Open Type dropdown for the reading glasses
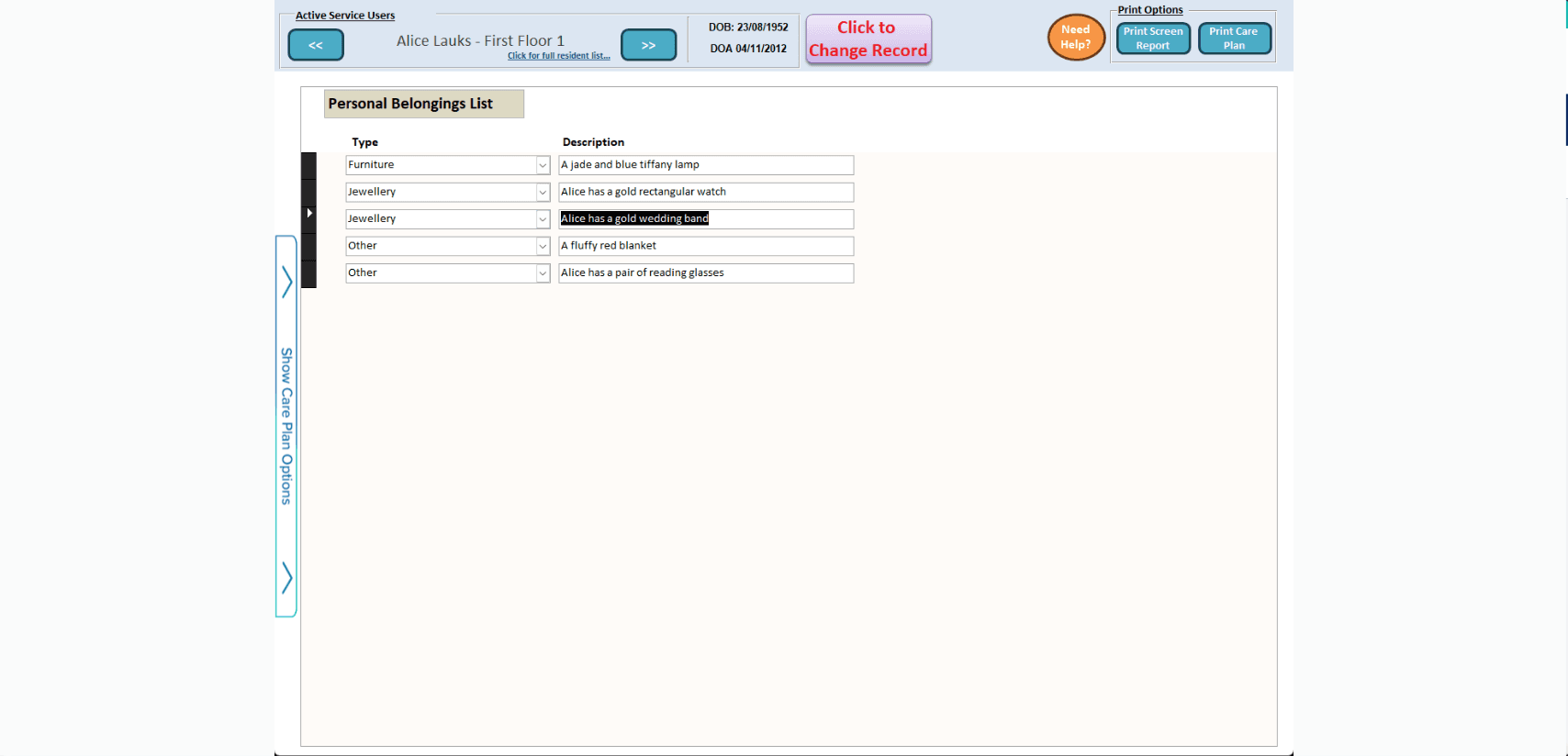1568x756 pixels. 543,273
